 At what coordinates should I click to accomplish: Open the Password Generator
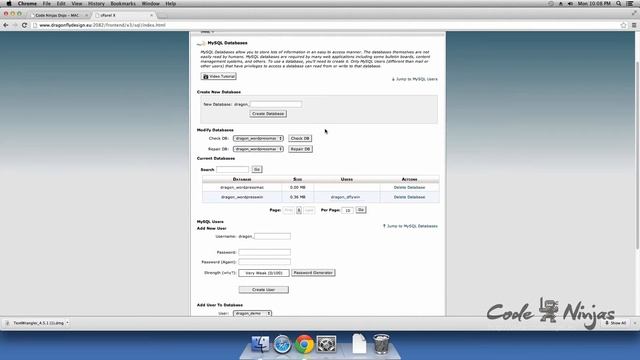pyautogui.click(x=313, y=273)
